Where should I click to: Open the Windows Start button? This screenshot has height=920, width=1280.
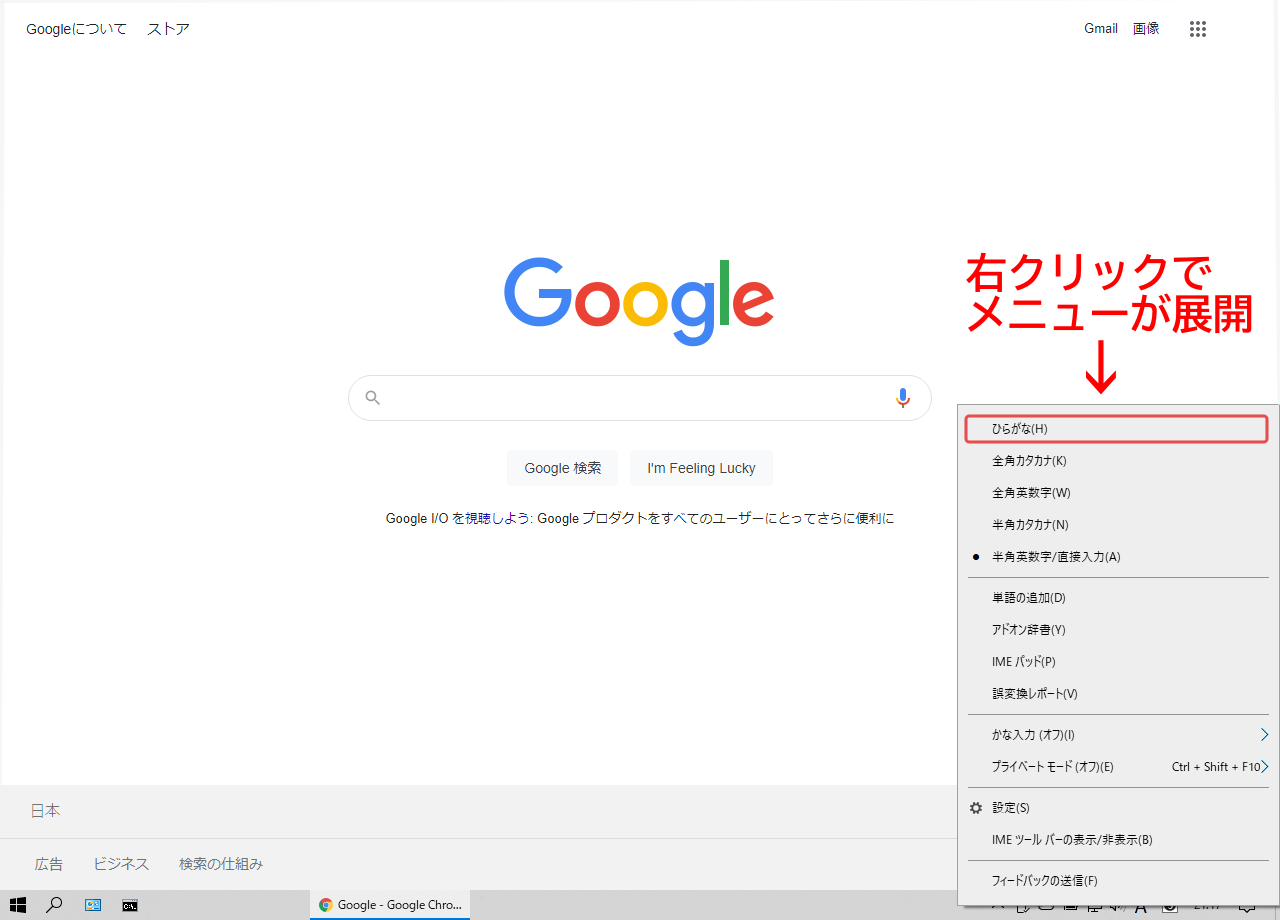coord(18,905)
